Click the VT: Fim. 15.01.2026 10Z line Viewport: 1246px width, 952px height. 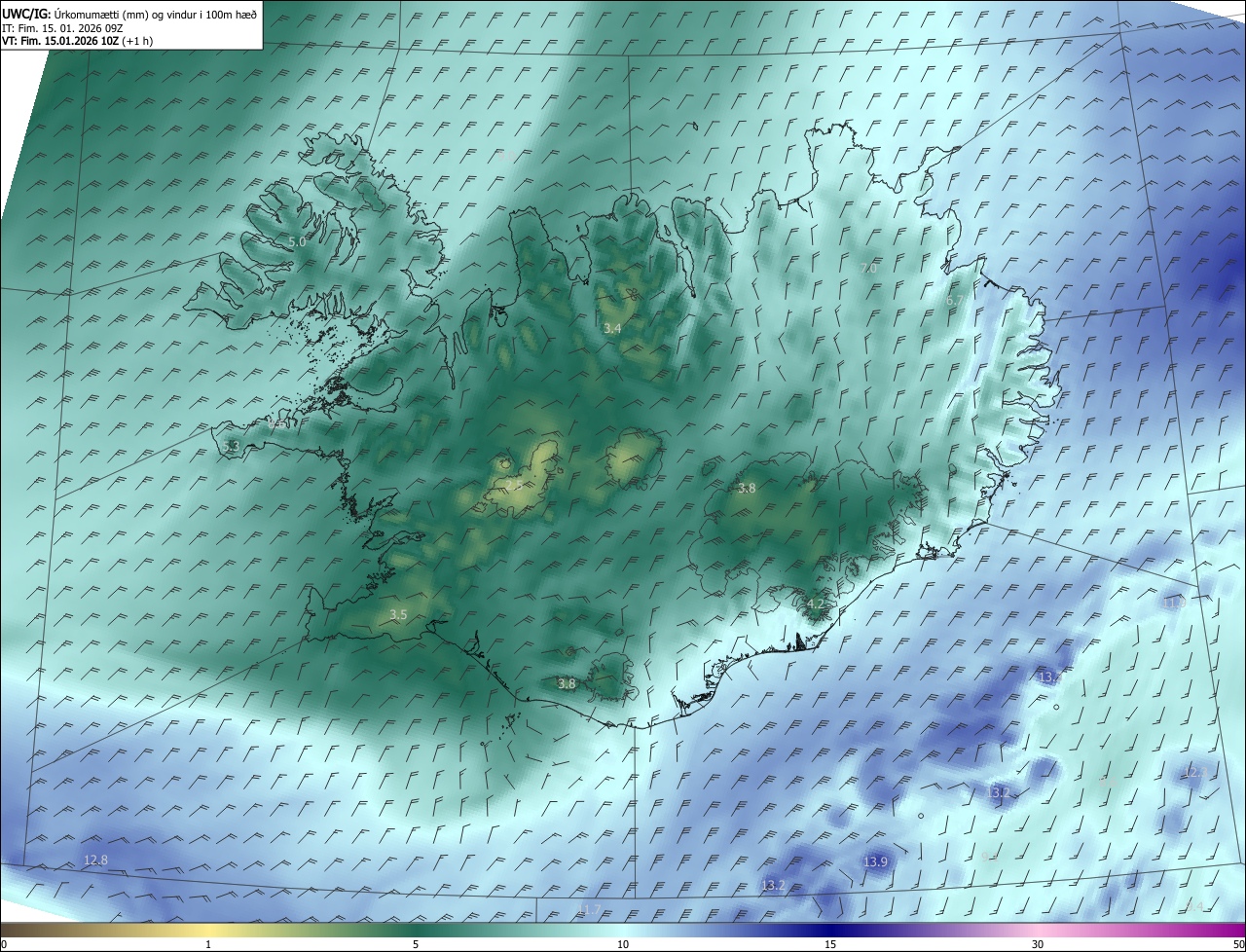click(77, 41)
